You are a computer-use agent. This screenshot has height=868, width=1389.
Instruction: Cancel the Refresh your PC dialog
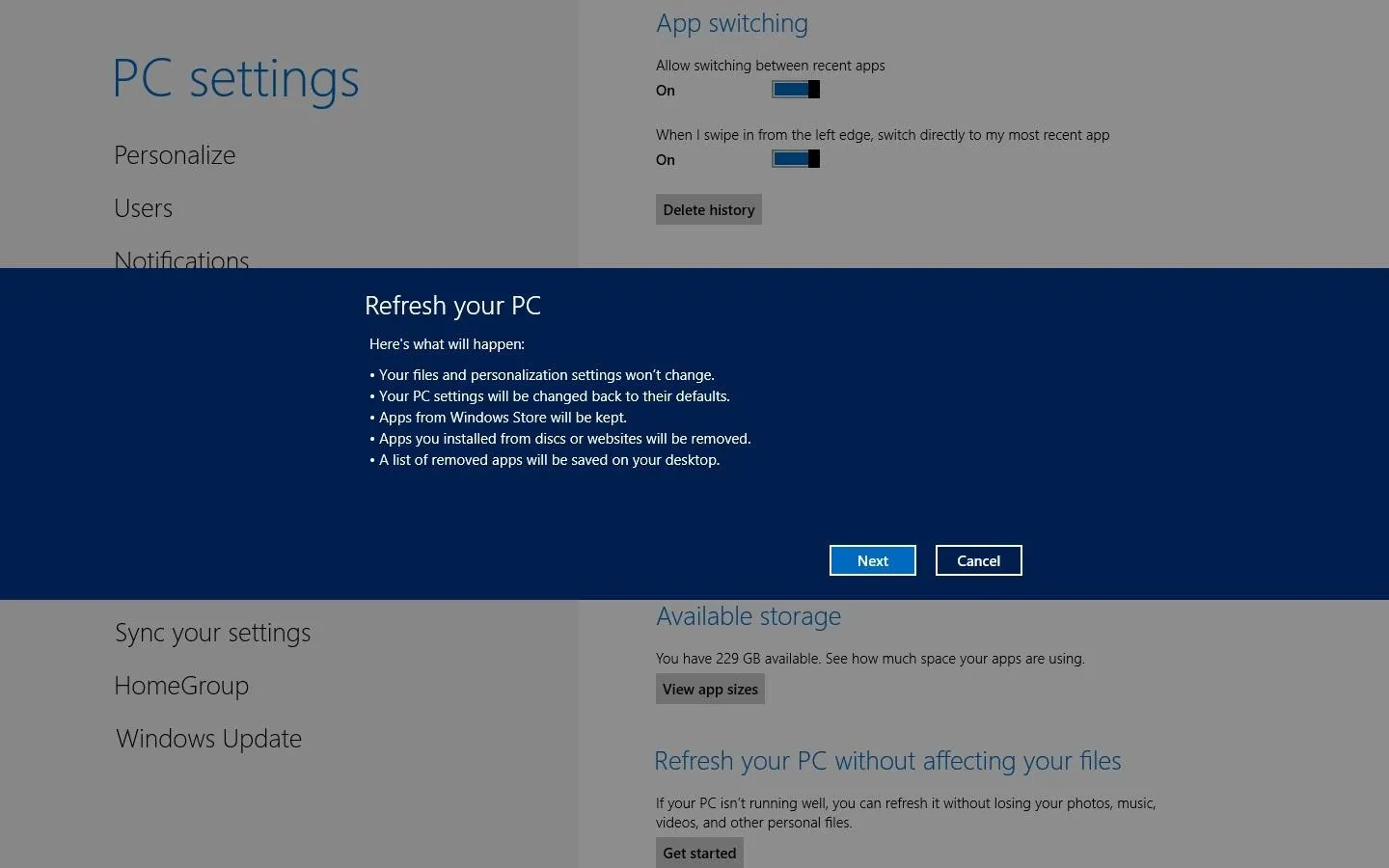click(978, 560)
